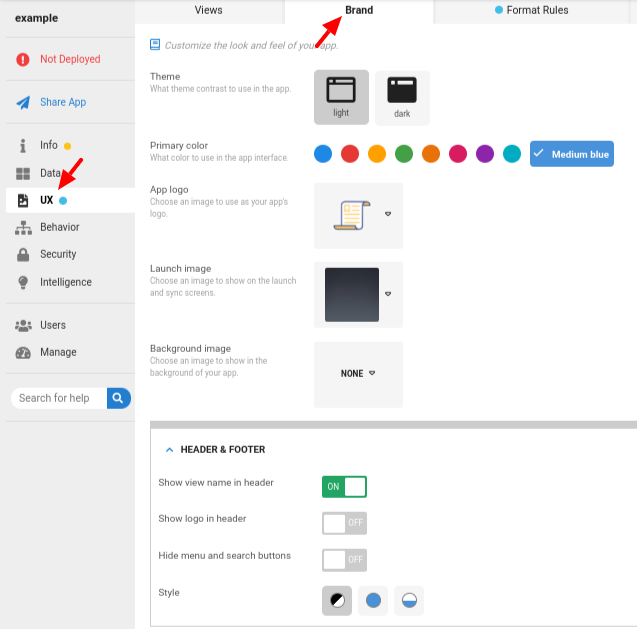Open the Launch image dropdown arrow
637x629 pixels.
(x=388, y=294)
